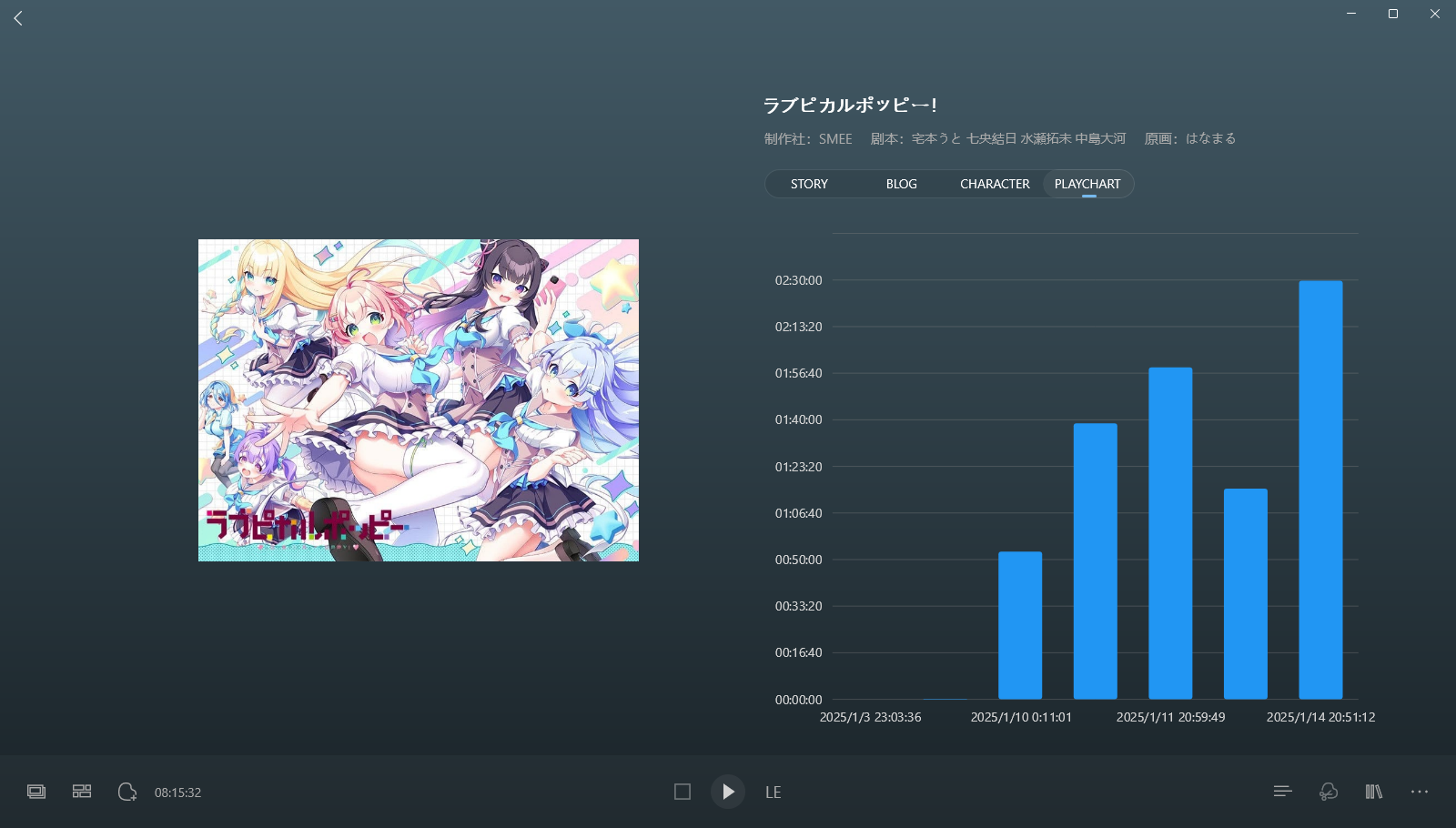Viewport: 1456px width, 828px height.
Task: Click the 原画: はなまる artist credit
Action: 1189,138
